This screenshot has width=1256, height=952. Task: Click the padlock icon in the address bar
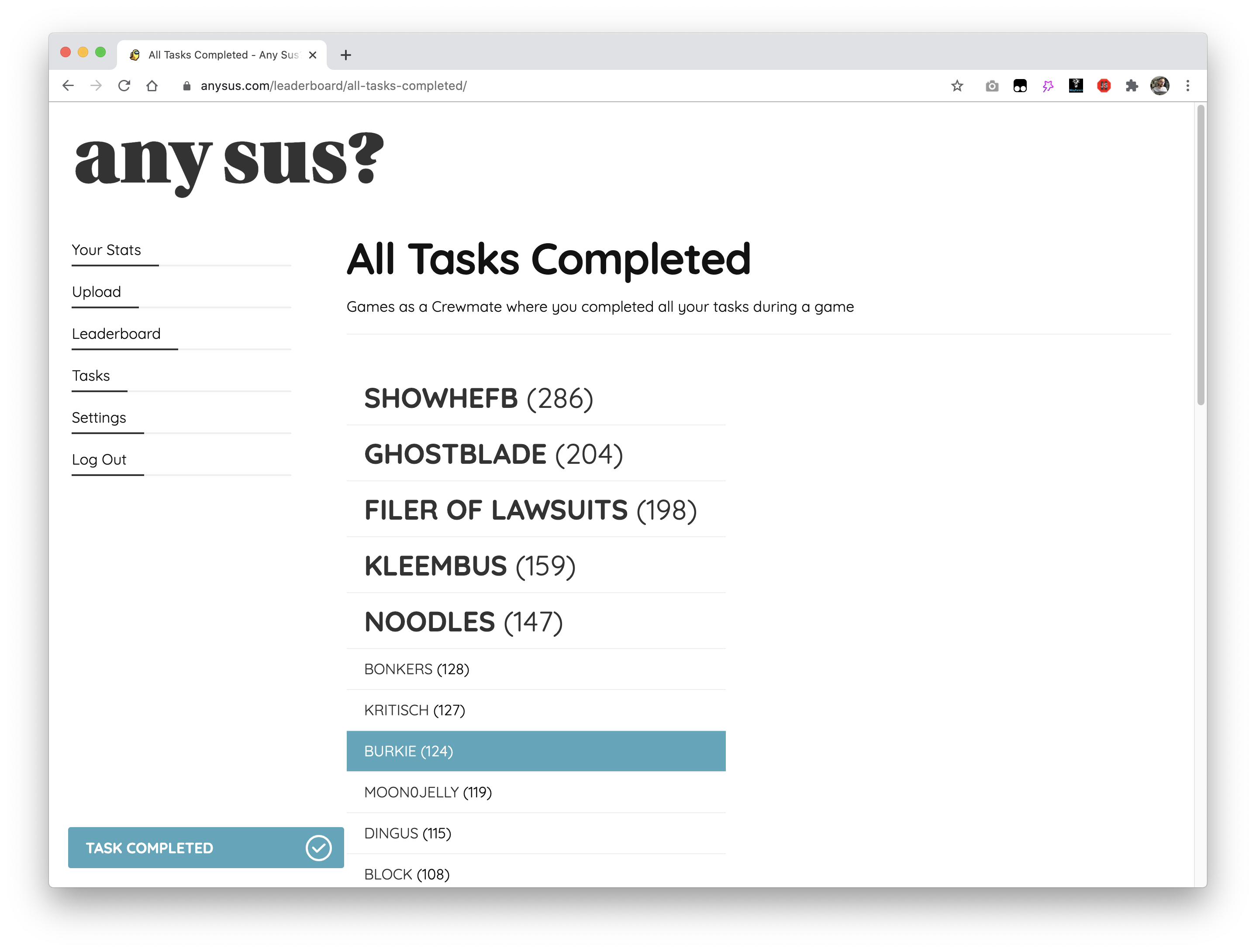pyautogui.click(x=186, y=86)
